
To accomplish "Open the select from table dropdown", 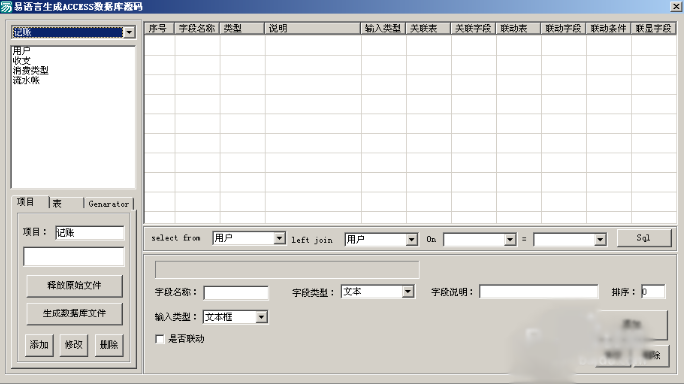I will [x=279, y=238].
